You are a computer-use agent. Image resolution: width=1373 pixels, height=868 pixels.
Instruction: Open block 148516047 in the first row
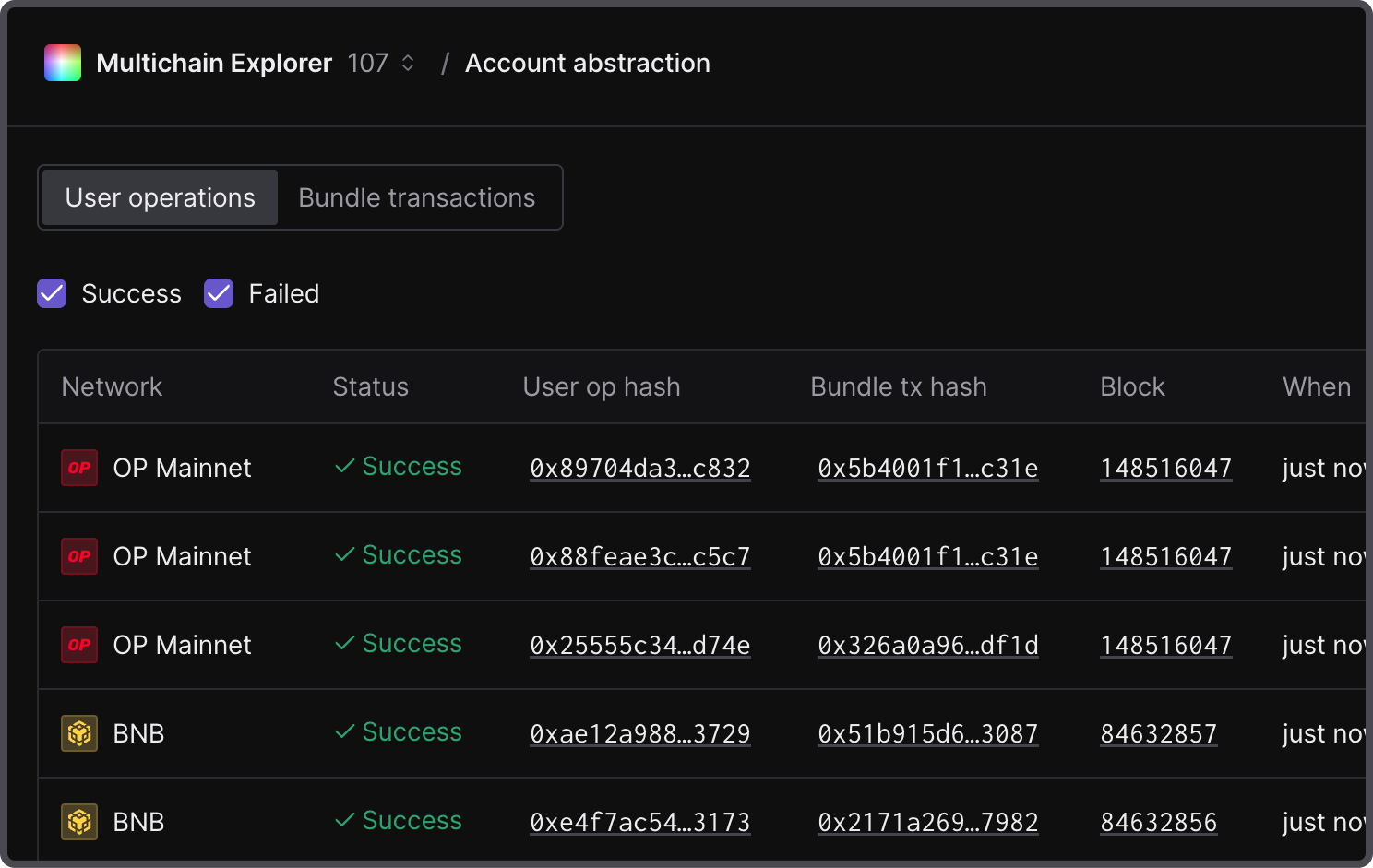point(1165,469)
